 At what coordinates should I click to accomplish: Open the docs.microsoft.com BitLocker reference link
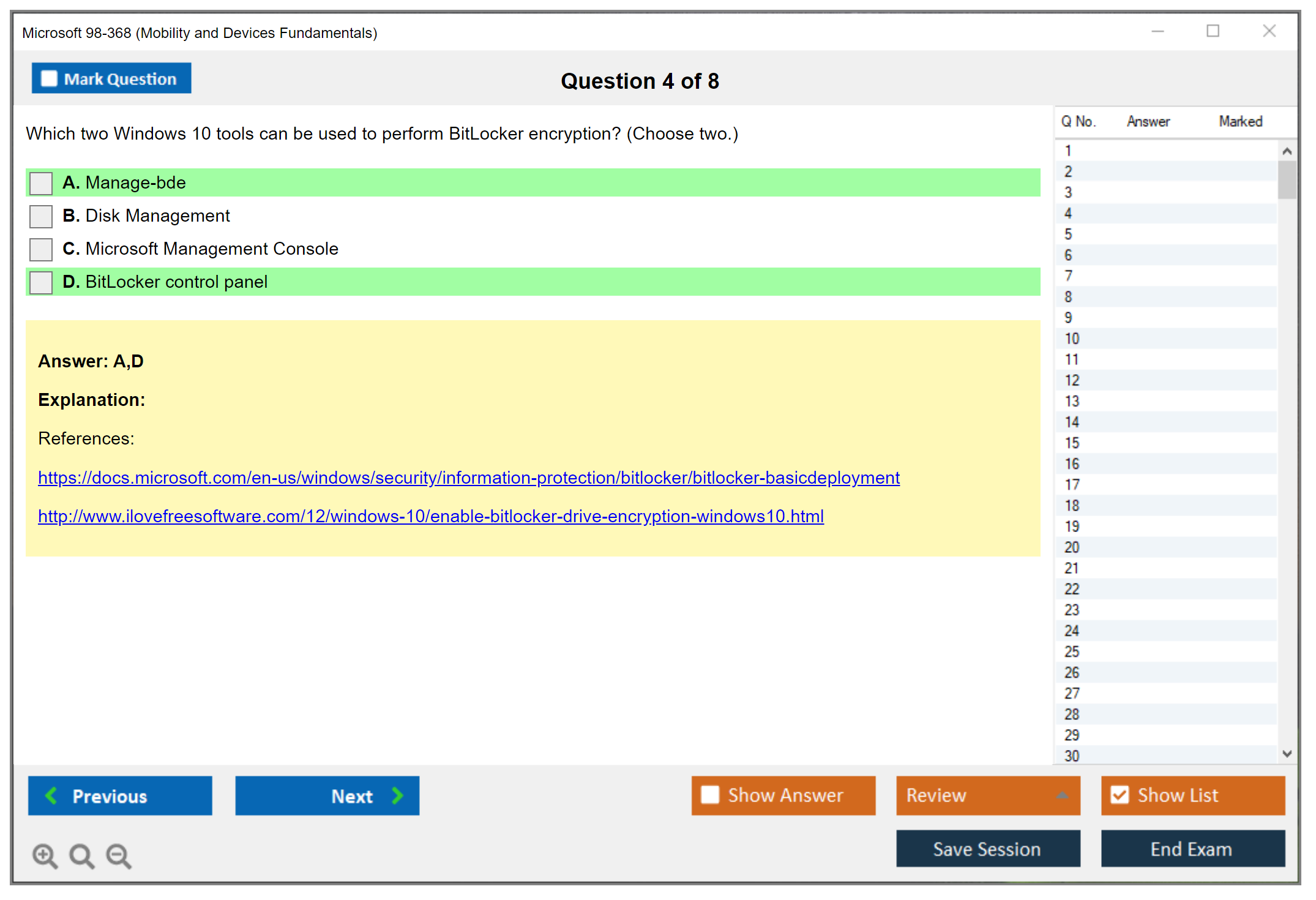pyautogui.click(x=468, y=478)
